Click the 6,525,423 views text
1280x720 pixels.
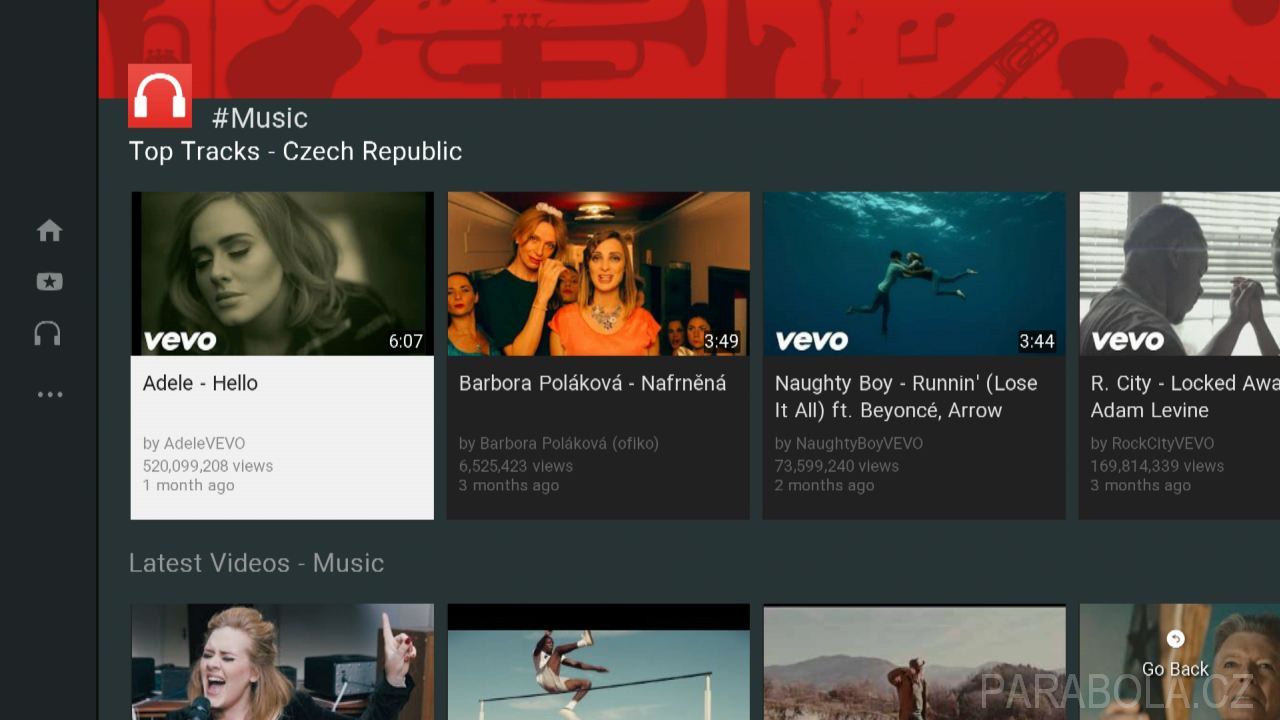[515, 466]
